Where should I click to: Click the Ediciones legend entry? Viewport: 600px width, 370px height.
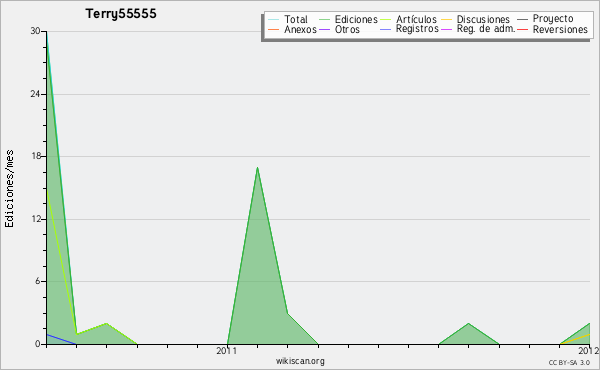coord(348,19)
